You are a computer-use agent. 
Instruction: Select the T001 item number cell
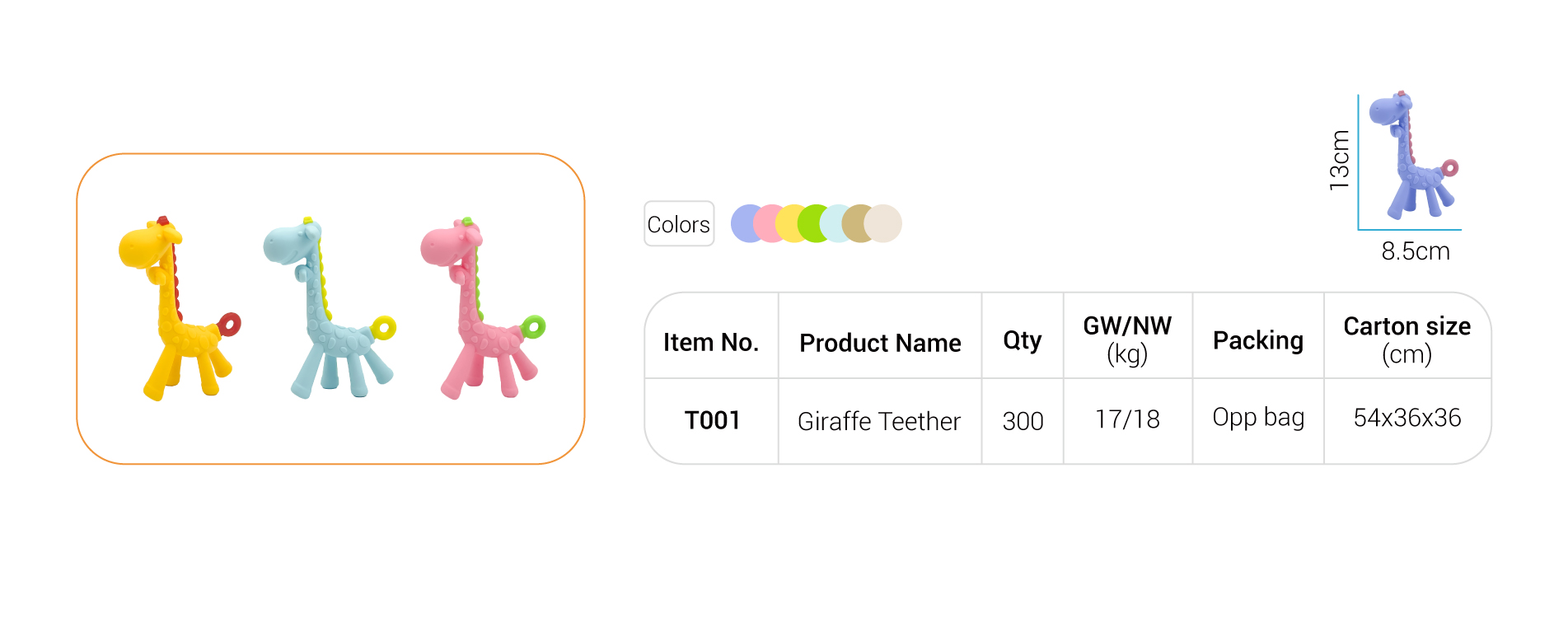coord(712,421)
